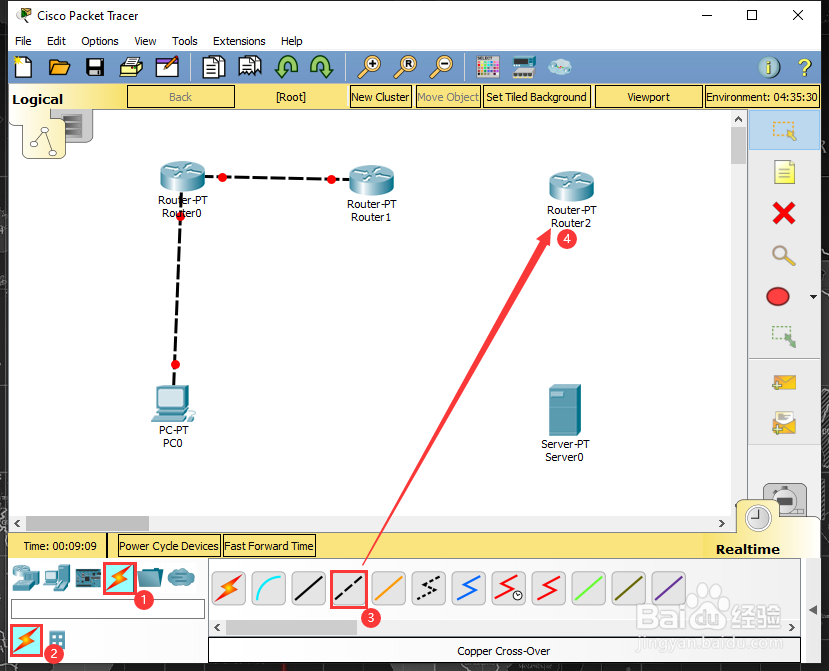Select the Network Devices category
The width and height of the screenshot is (829, 671).
[25, 578]
